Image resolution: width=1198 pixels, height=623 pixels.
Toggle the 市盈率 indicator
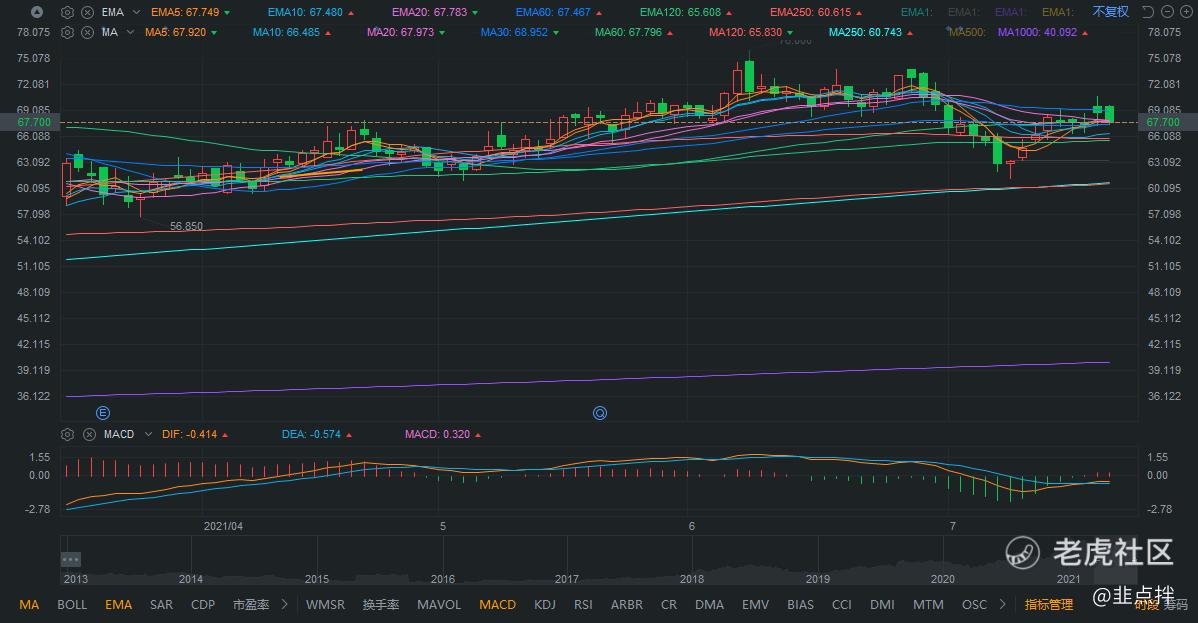point(251,605)
